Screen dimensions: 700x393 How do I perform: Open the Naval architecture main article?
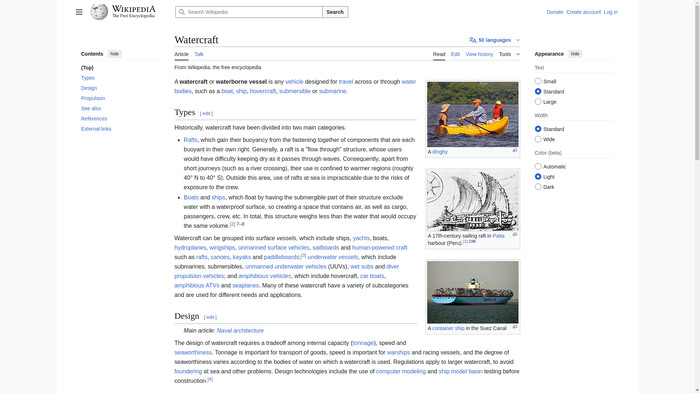tap(240, 330)
